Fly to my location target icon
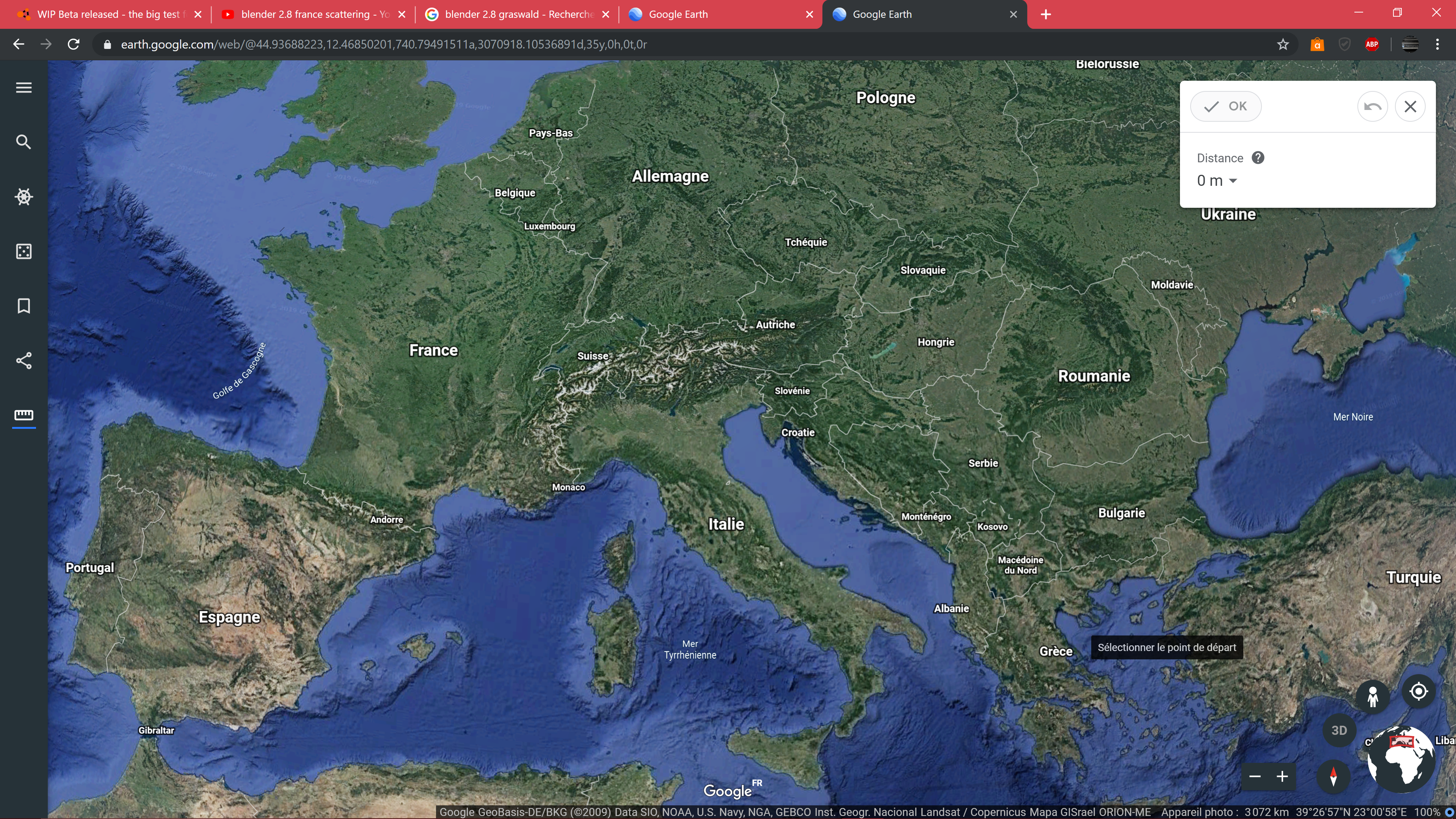 [x=1419, y=691]
